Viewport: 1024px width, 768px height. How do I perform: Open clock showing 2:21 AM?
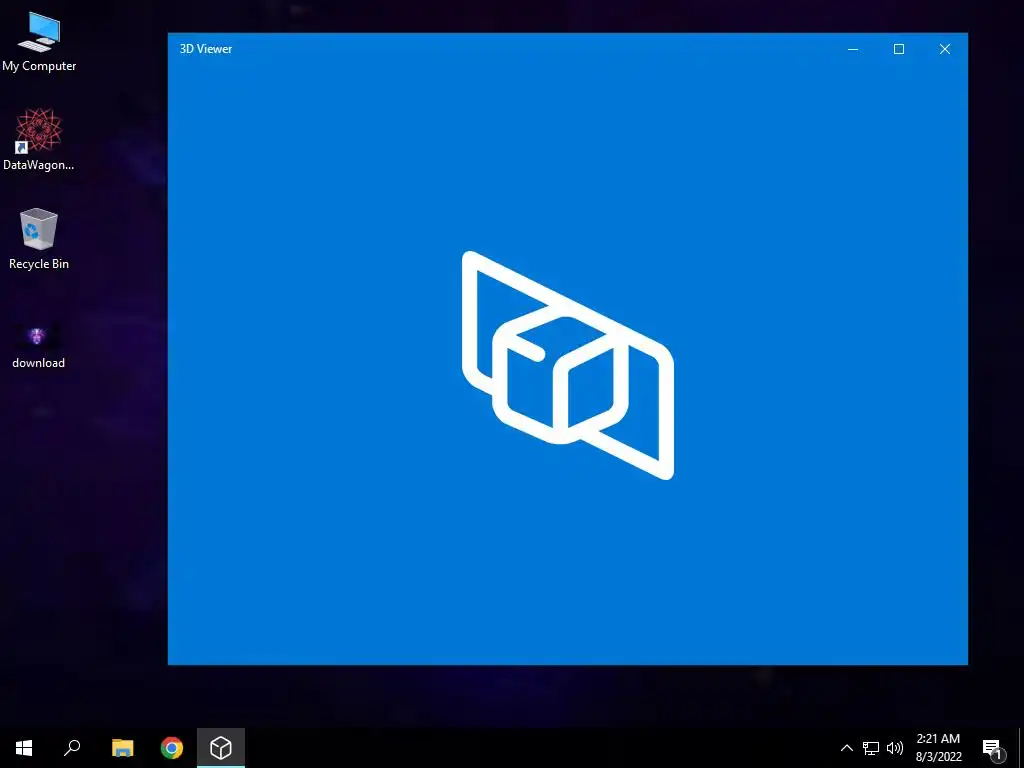(938, 748)
